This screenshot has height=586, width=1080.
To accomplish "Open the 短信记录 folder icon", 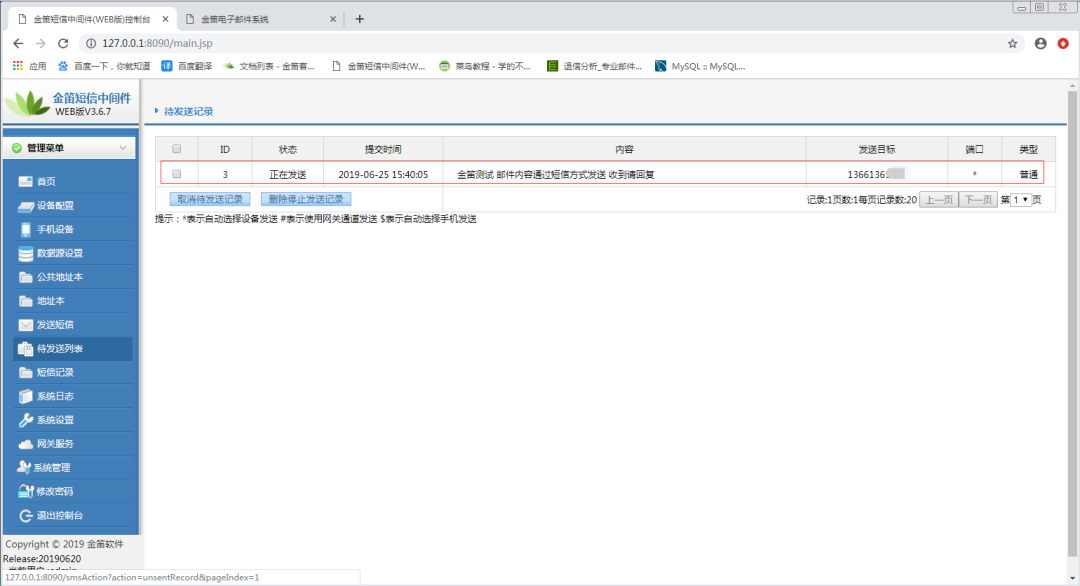I will 25,373.
